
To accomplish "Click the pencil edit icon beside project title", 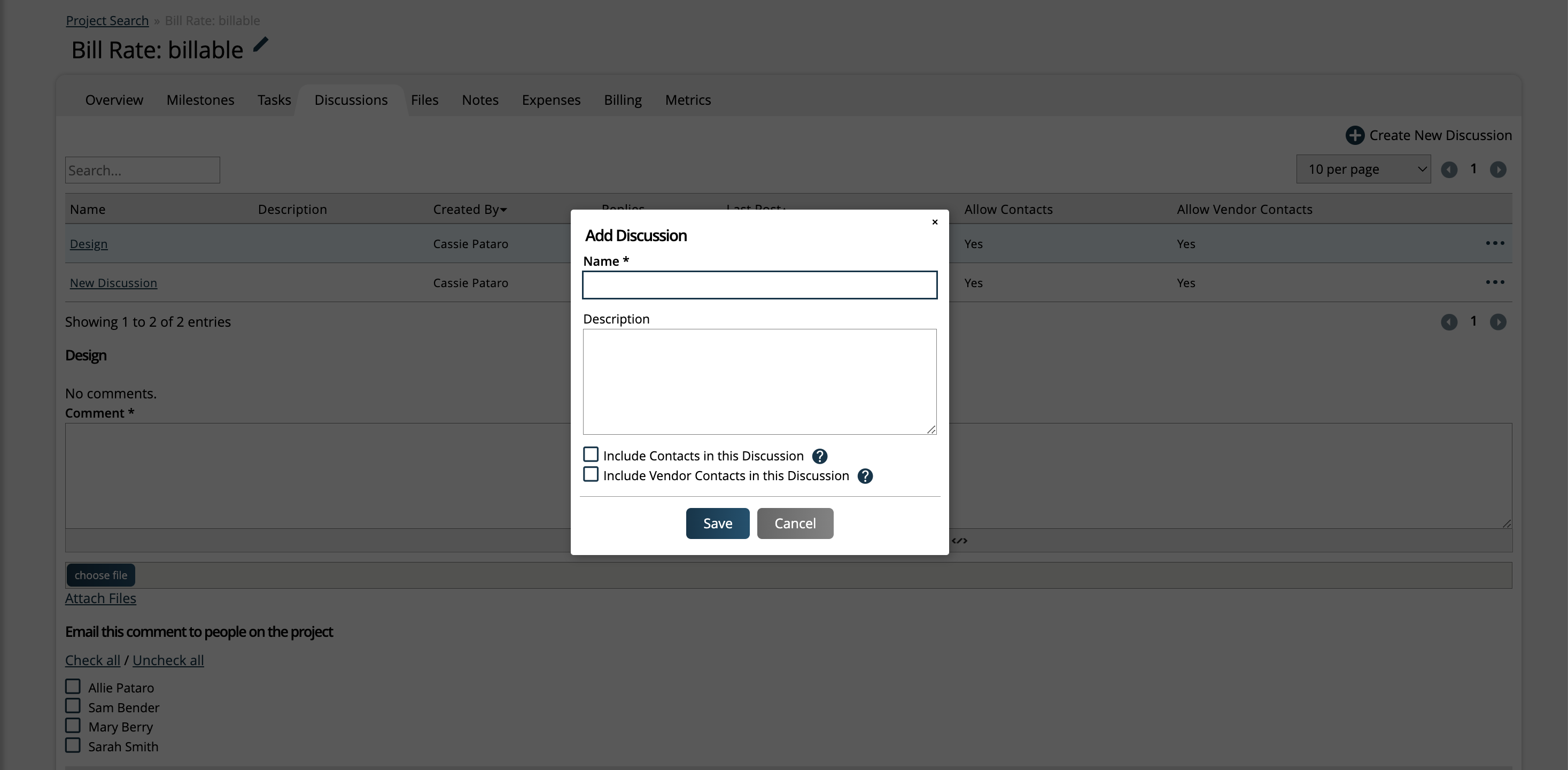I will (260, 45).
